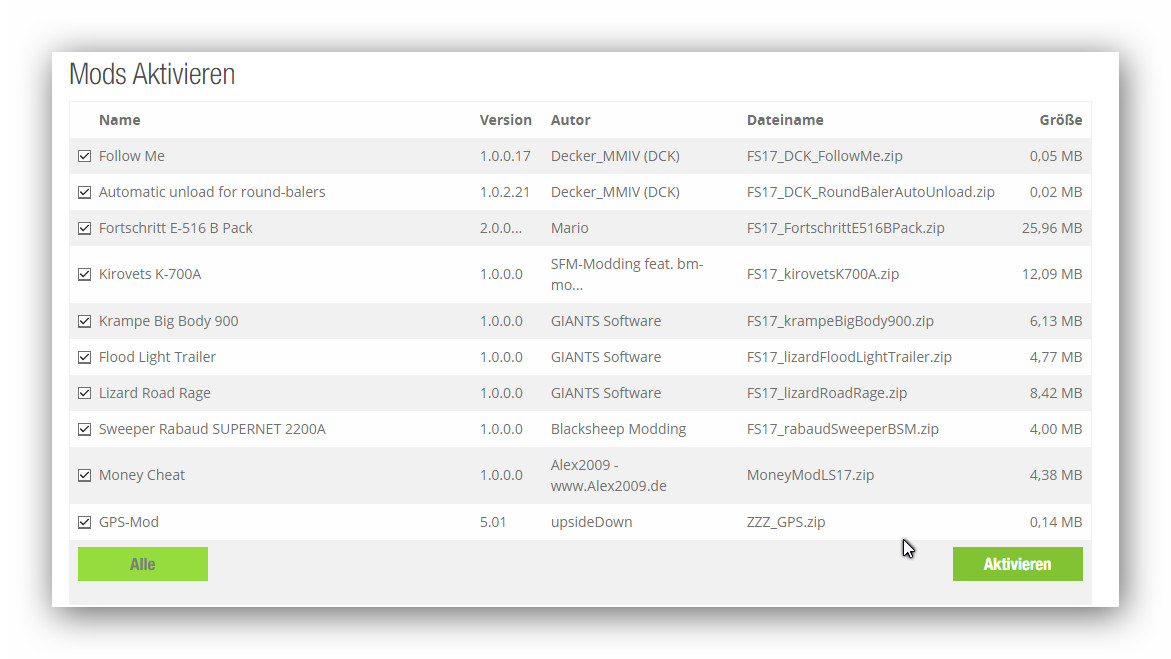Click the Dateiname column header

[785, 120]
